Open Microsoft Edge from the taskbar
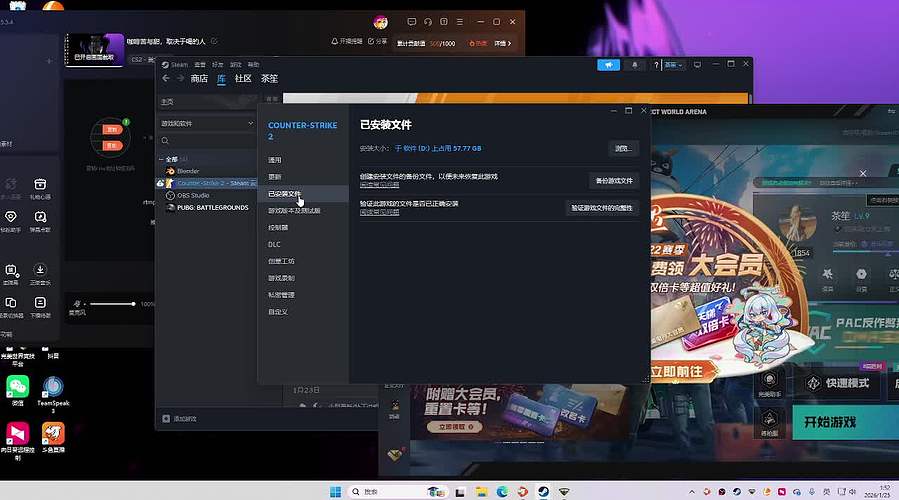899x500 pixels. [502, 491]
